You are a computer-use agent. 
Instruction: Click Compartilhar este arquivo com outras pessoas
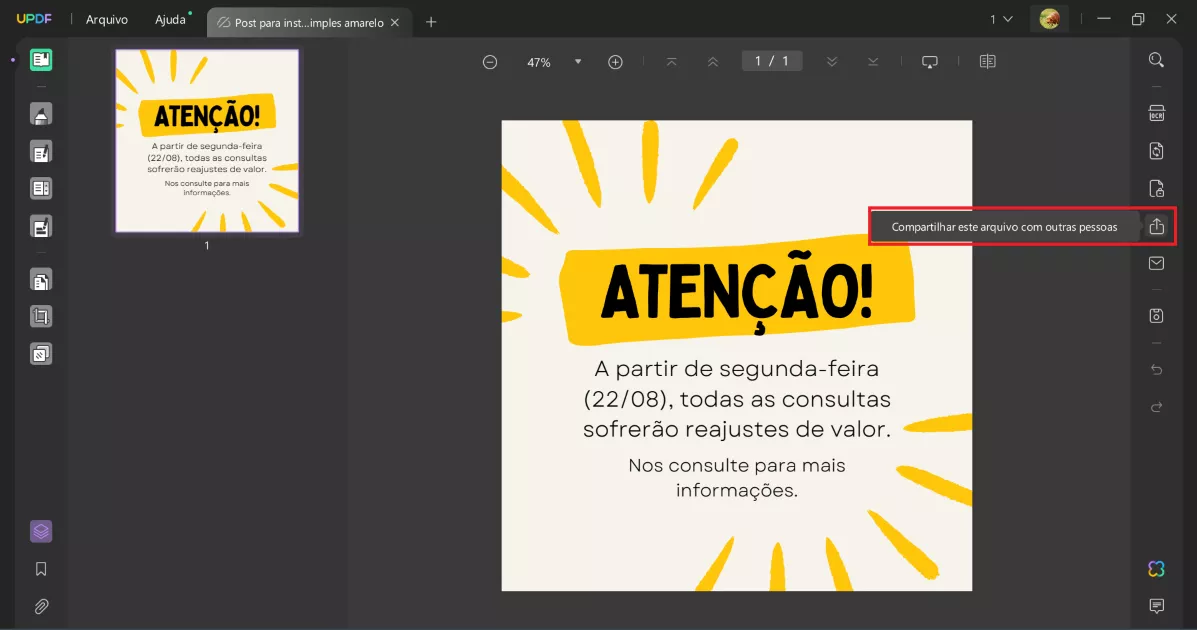1005,226
